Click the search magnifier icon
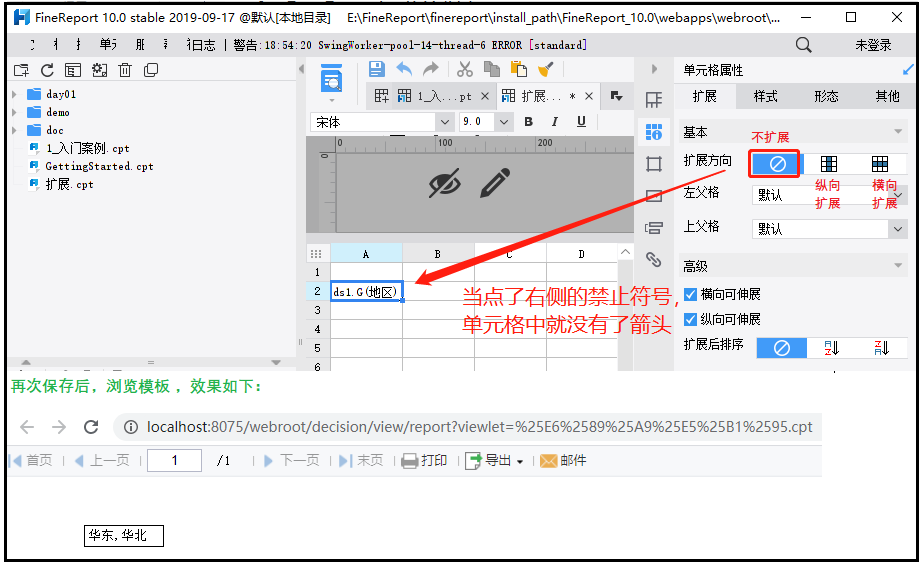 (x=803, y=45)
